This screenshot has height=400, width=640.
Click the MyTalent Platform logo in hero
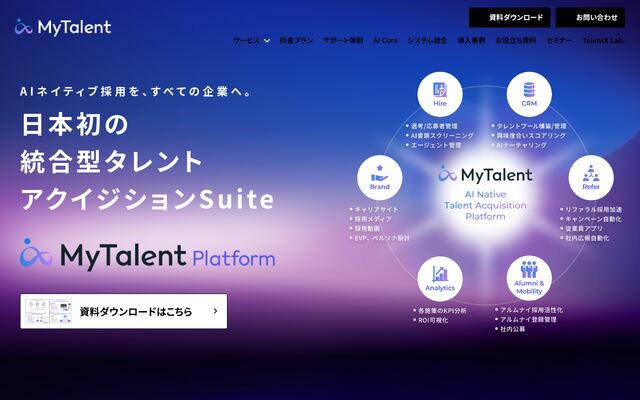point(147,254)
